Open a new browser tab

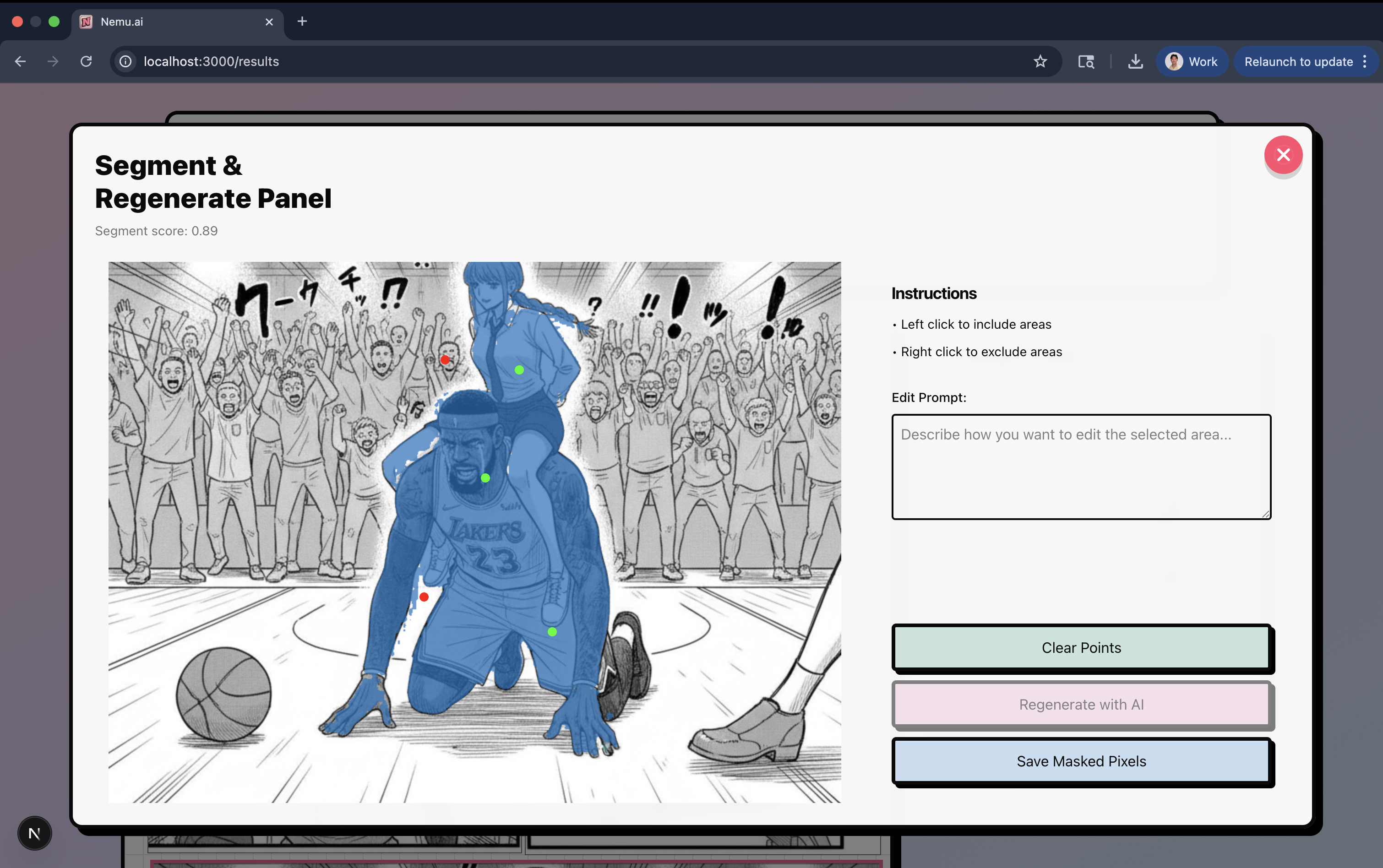302,21
